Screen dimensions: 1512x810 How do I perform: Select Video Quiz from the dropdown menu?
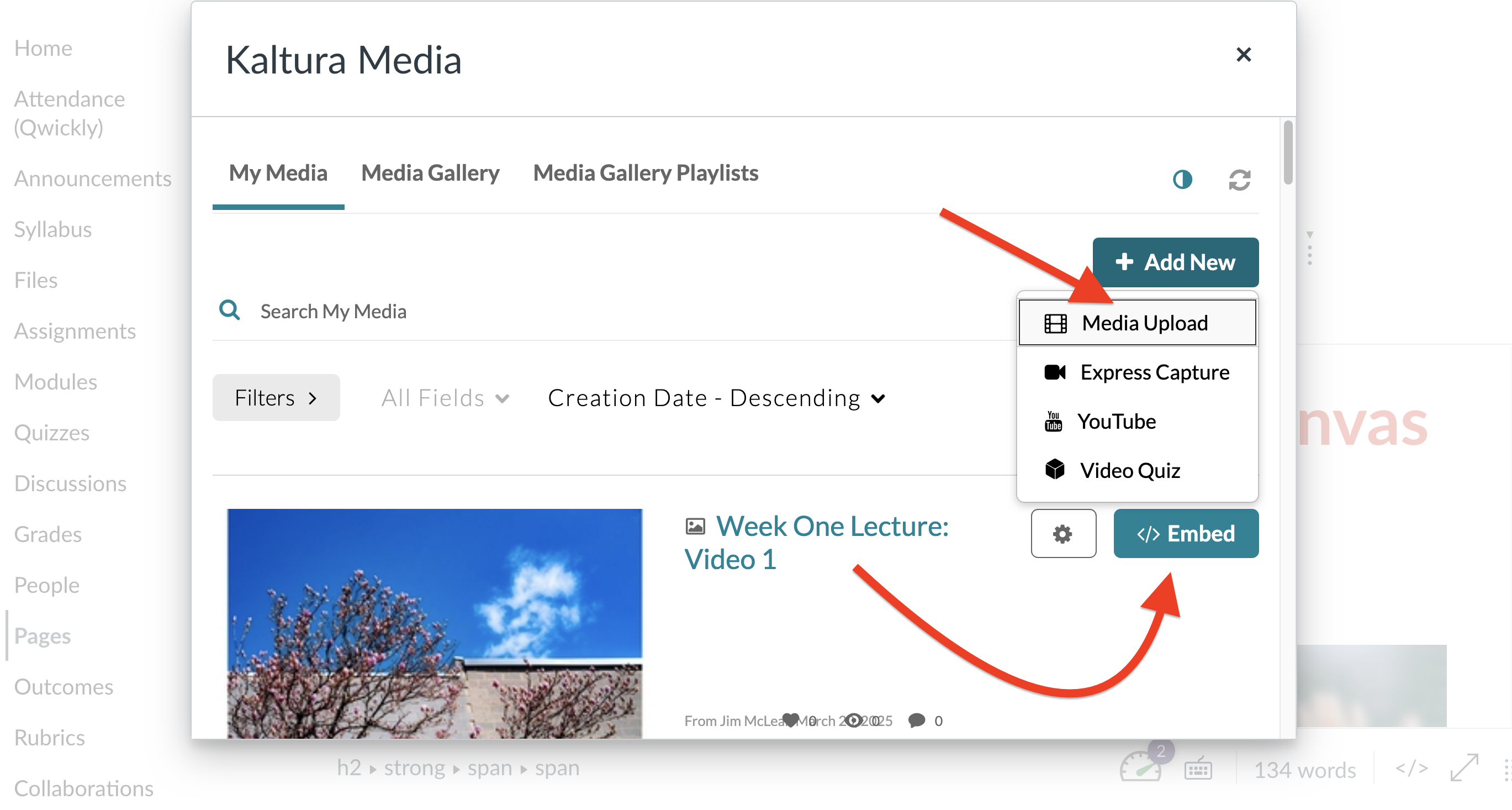1137,471
